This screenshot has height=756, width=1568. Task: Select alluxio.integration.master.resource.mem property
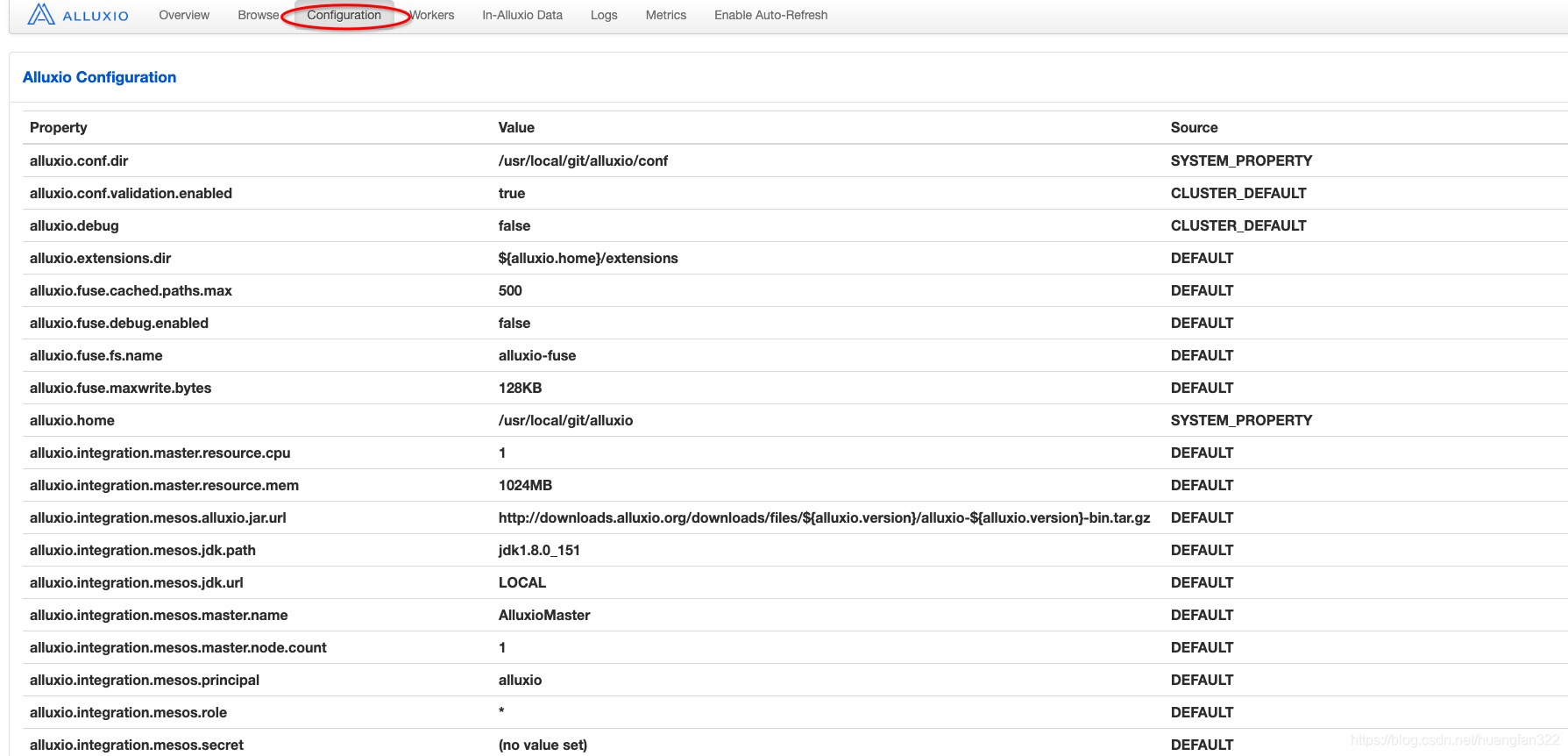click(x=164, y=485)
